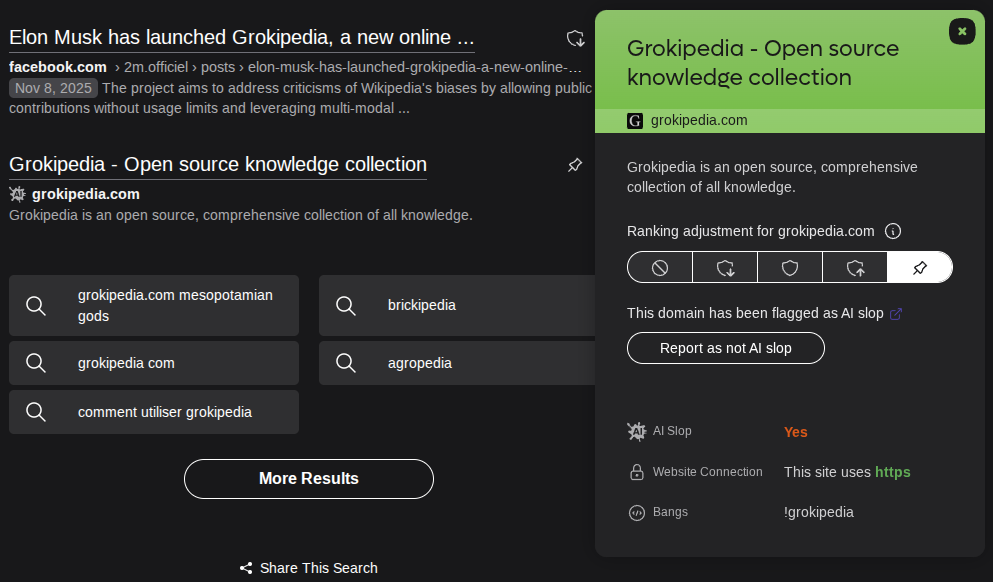Viewport: 993px width, 582px height.
Task: Select Raise in the ranking adjustment
Action: point(855,267)
